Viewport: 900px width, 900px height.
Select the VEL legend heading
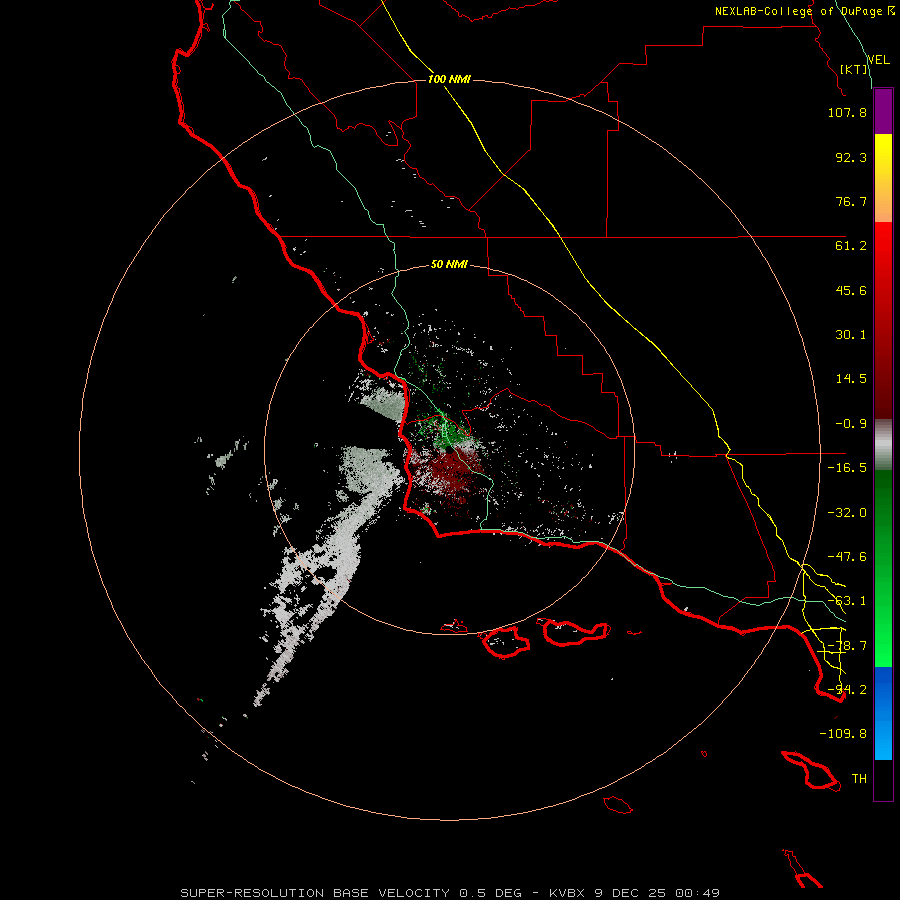(878, 60)
